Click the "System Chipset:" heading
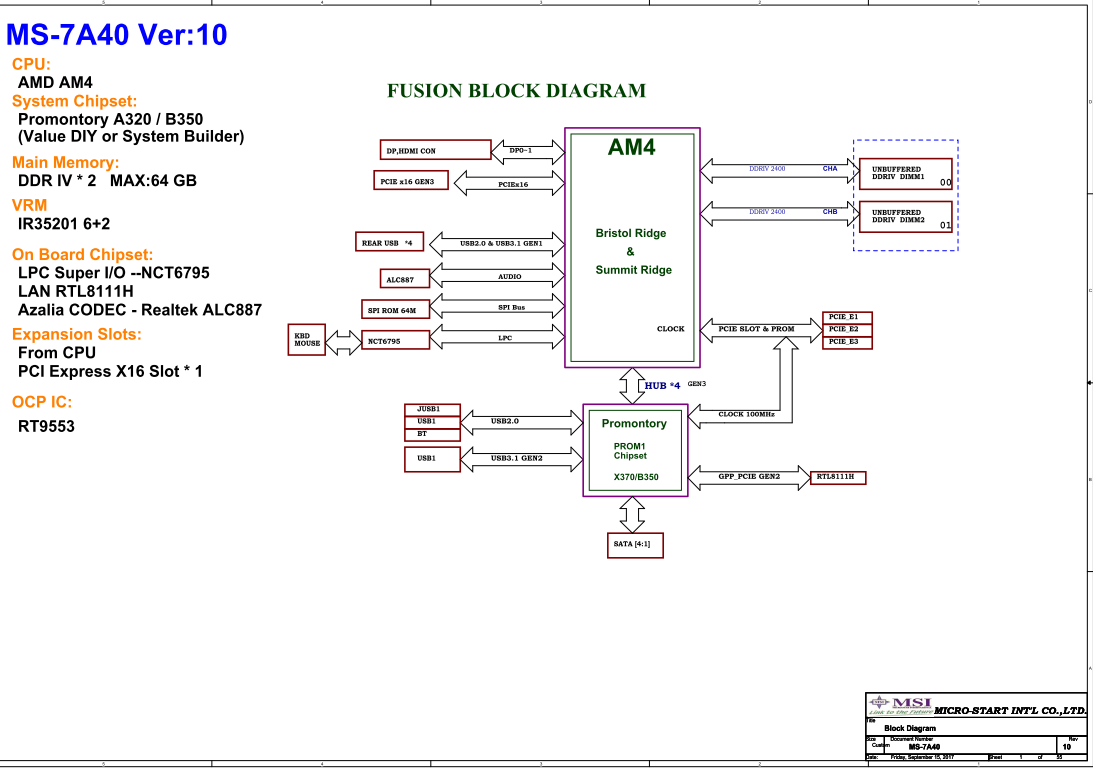Viewport: 1093px width, 768px height. click(x=75, y=101)
